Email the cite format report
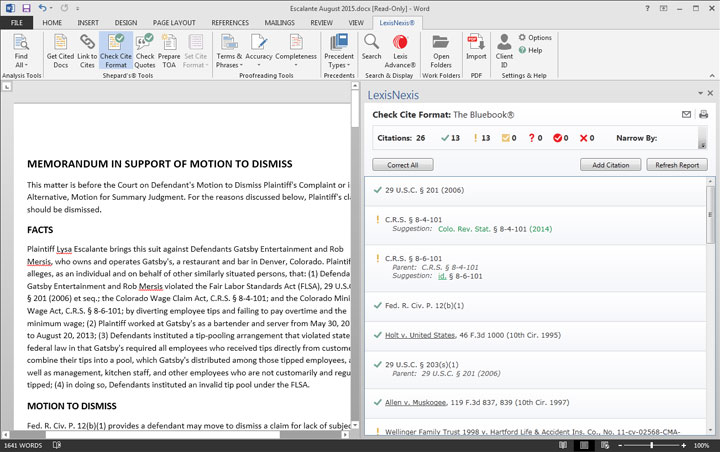720x452 pixels. point(686,114)
